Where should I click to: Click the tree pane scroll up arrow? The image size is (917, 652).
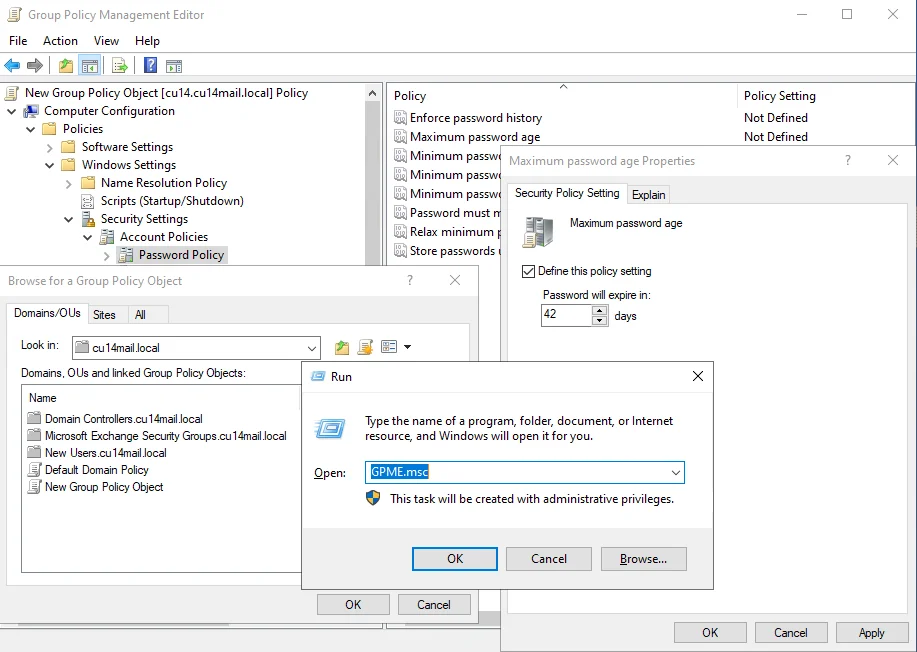pos(373,94)
